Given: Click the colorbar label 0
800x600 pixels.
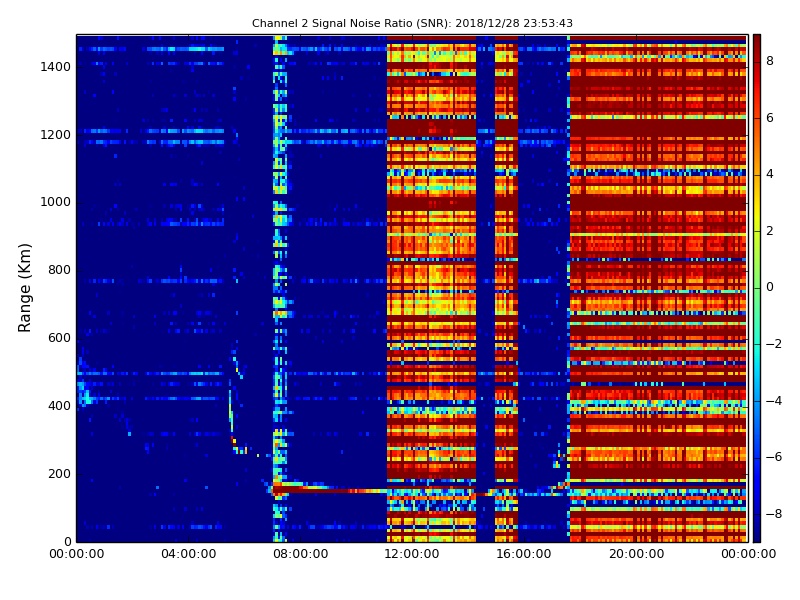Looking at the screenshot, I should 770,287.
